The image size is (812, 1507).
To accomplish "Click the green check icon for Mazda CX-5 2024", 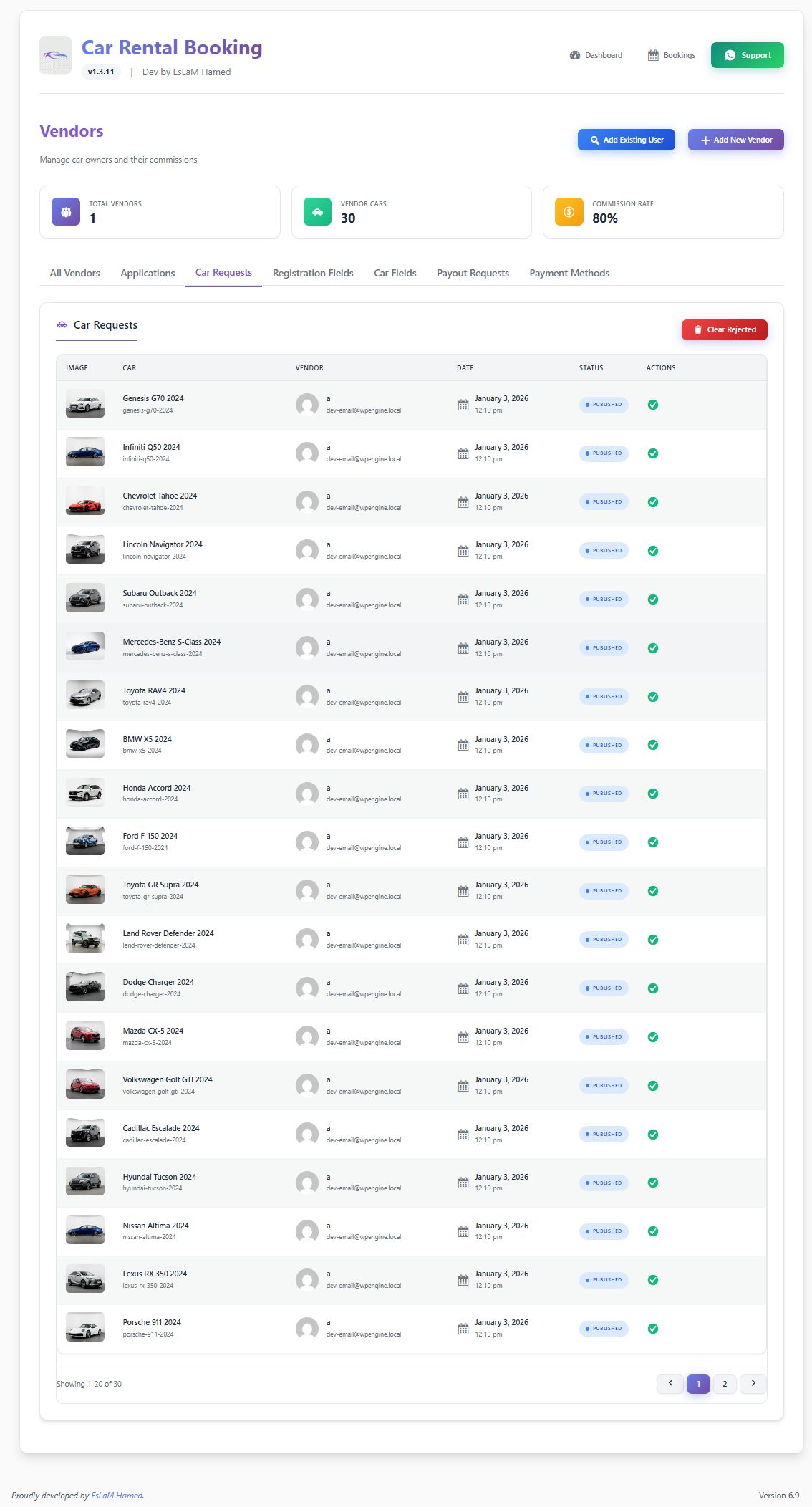I will [653, 1037].
